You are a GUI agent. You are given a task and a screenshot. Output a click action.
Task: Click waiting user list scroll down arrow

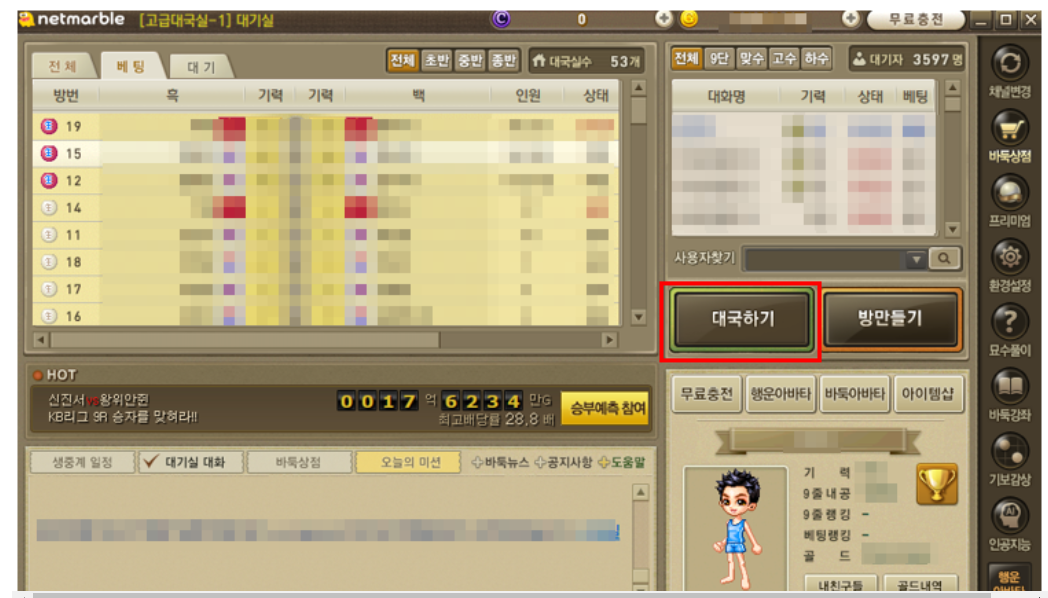click(952, 229)
